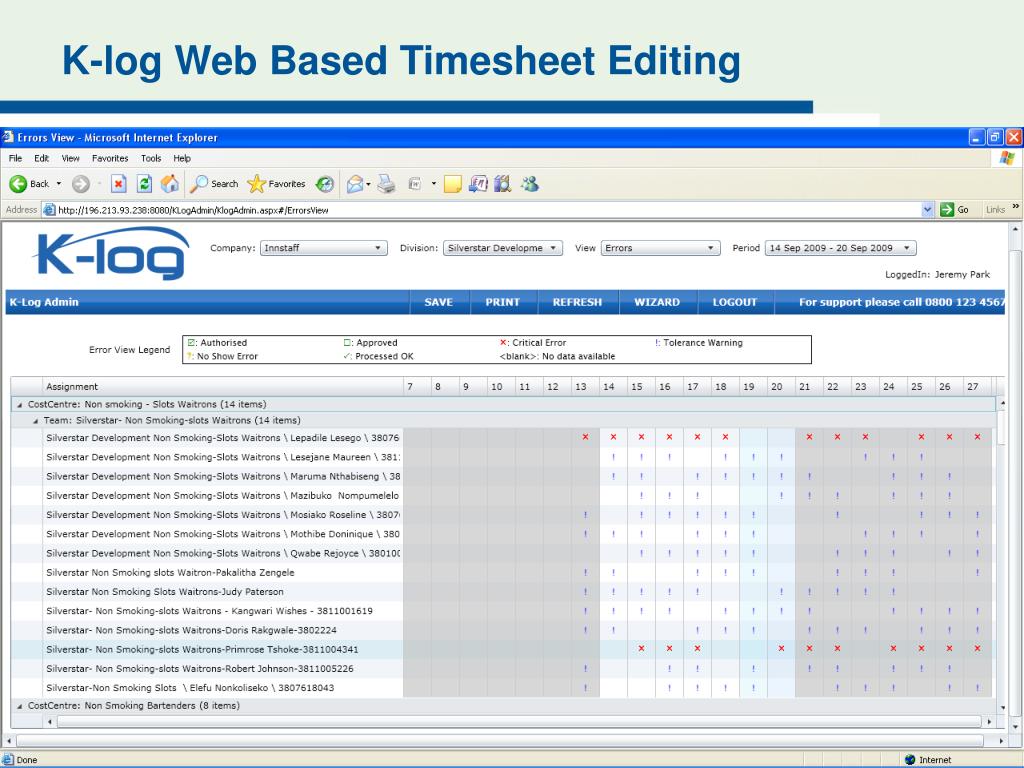Image resolution: width=1024 pixels, height=768 pixels.
Task: Print page with printer toolbar icon
Action: (x=387, y=184)
